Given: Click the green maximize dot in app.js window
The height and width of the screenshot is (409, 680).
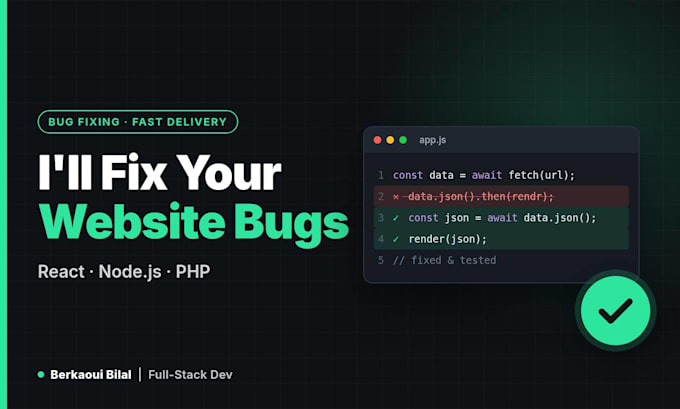Looking at the screenshot, I should click(403, 140).
